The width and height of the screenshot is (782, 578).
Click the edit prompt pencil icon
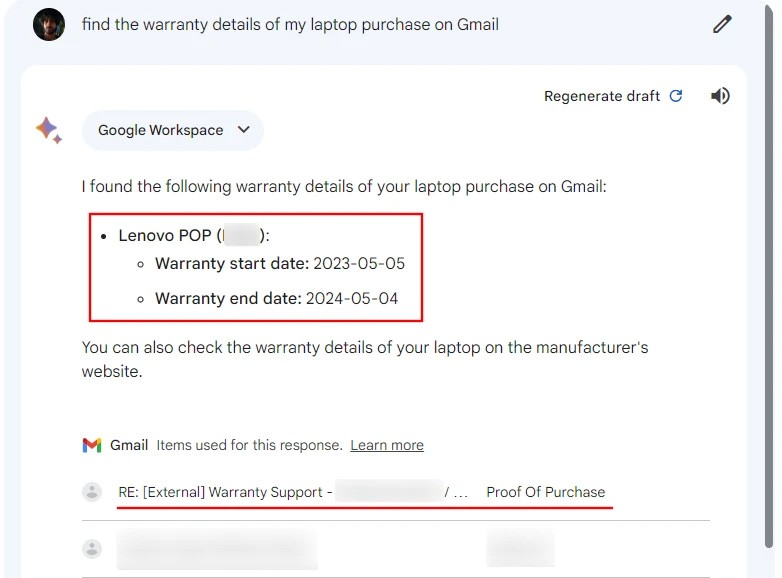click(x=722, y=25)
